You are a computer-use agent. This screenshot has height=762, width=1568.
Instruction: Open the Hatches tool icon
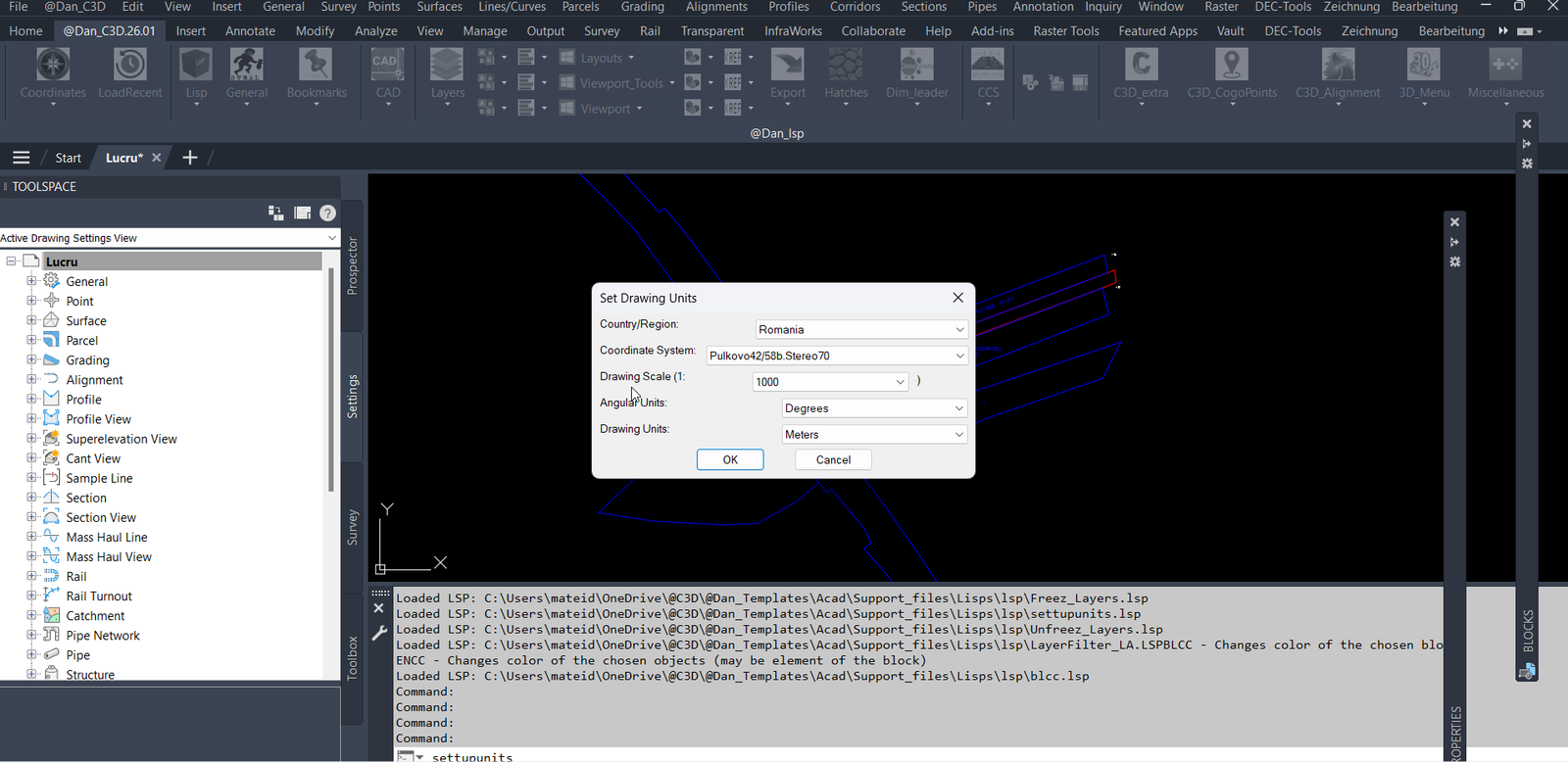pos(846,66)
